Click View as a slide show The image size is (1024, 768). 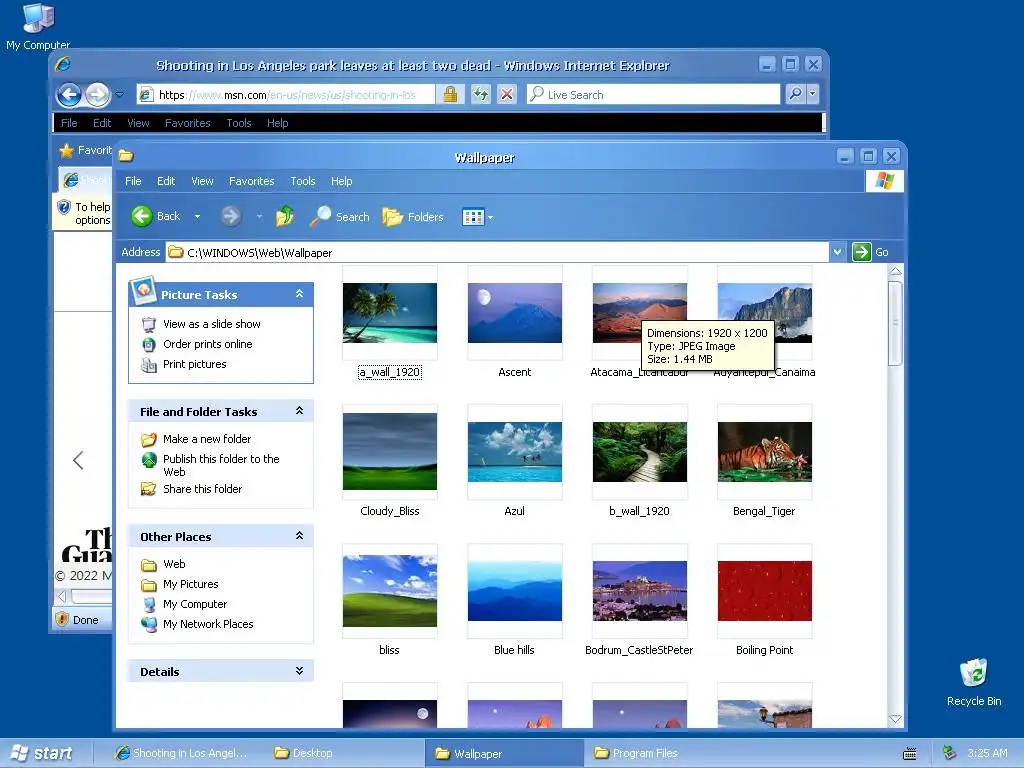point(212,324)
